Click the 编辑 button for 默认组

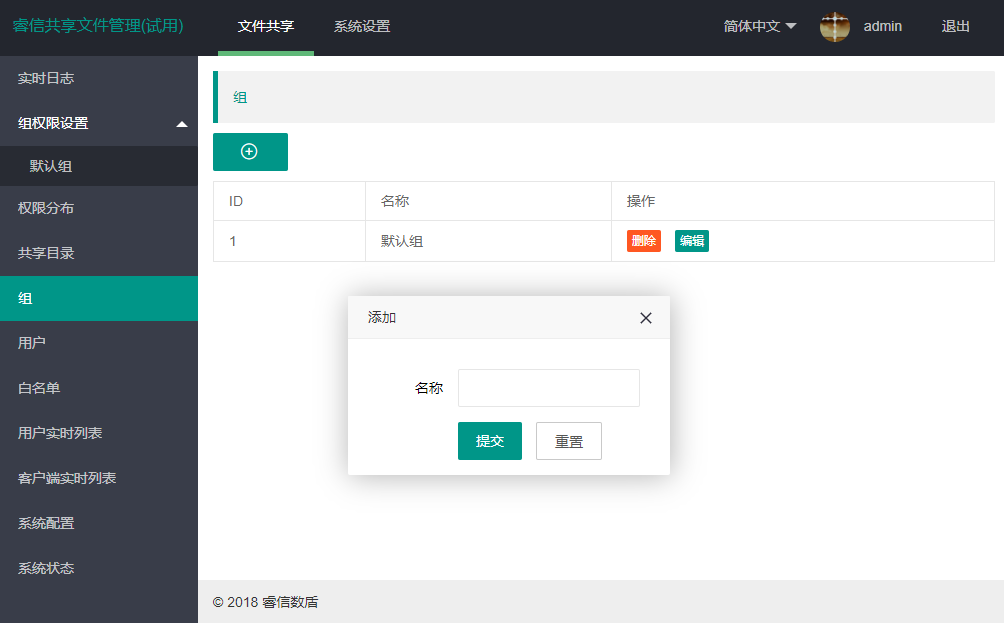point(692,241)
